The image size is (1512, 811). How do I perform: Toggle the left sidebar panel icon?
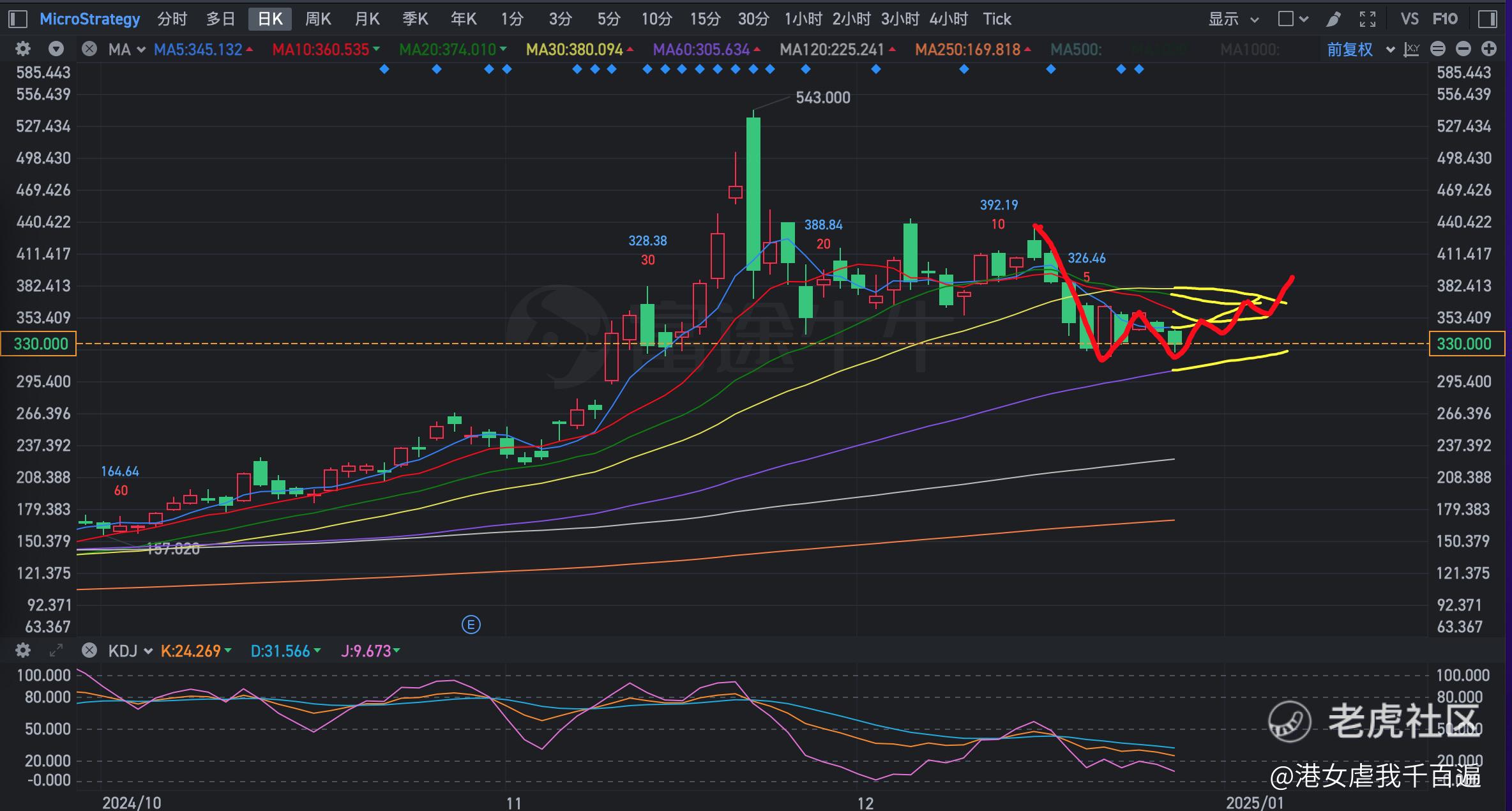[x=18, y=19]
